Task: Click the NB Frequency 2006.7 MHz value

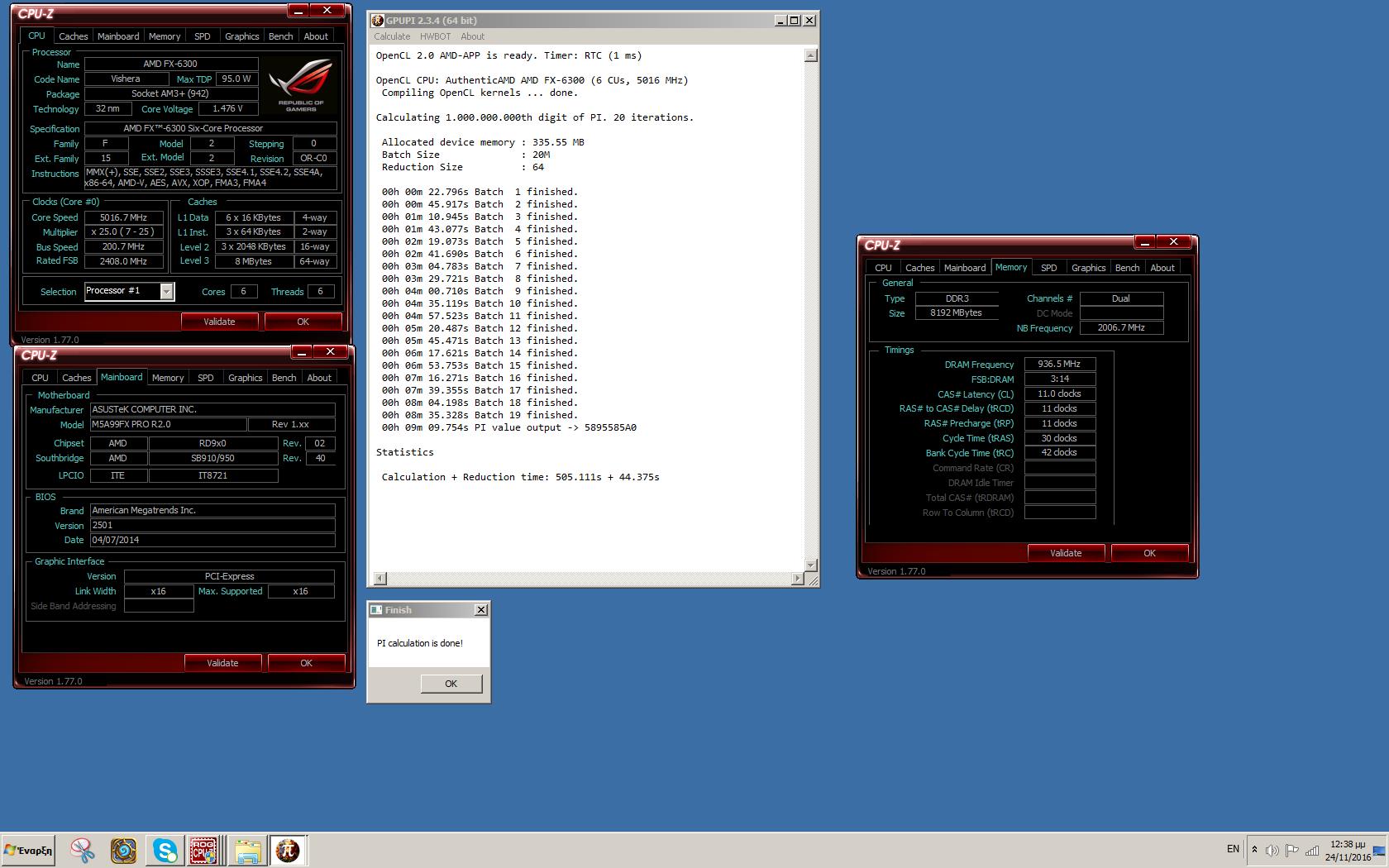Action: [1121, 327]
